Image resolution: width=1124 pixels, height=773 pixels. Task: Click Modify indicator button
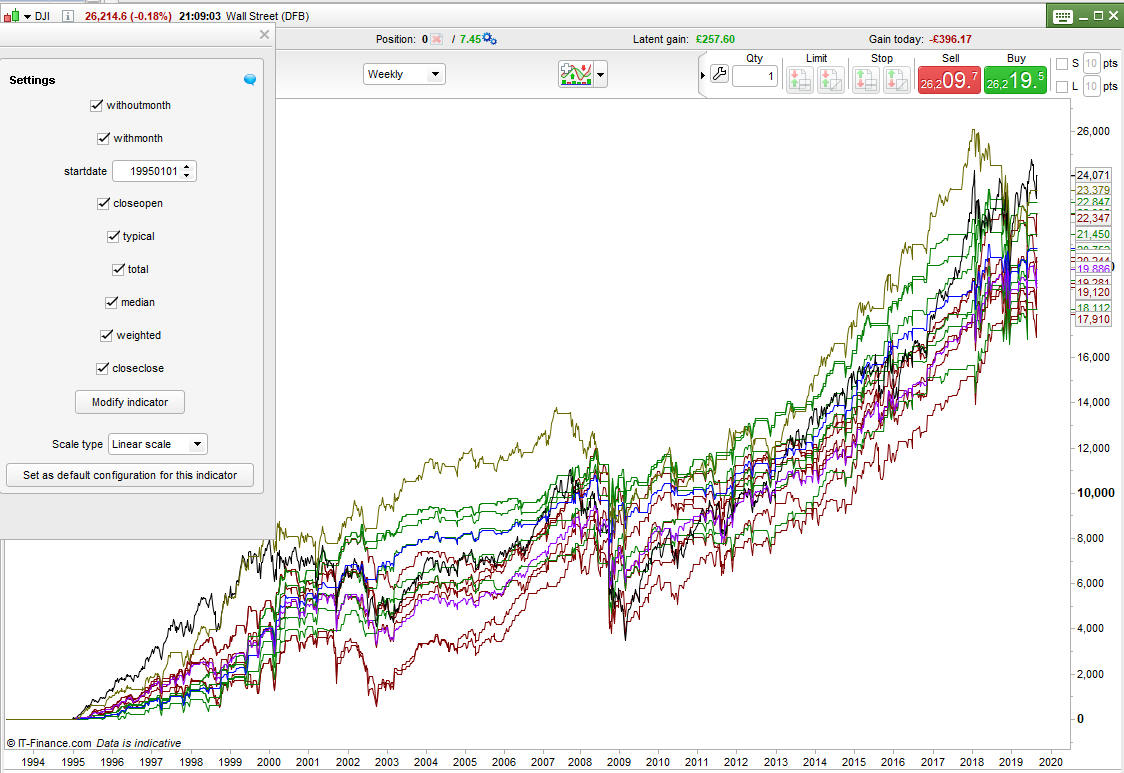pos(130,402)
